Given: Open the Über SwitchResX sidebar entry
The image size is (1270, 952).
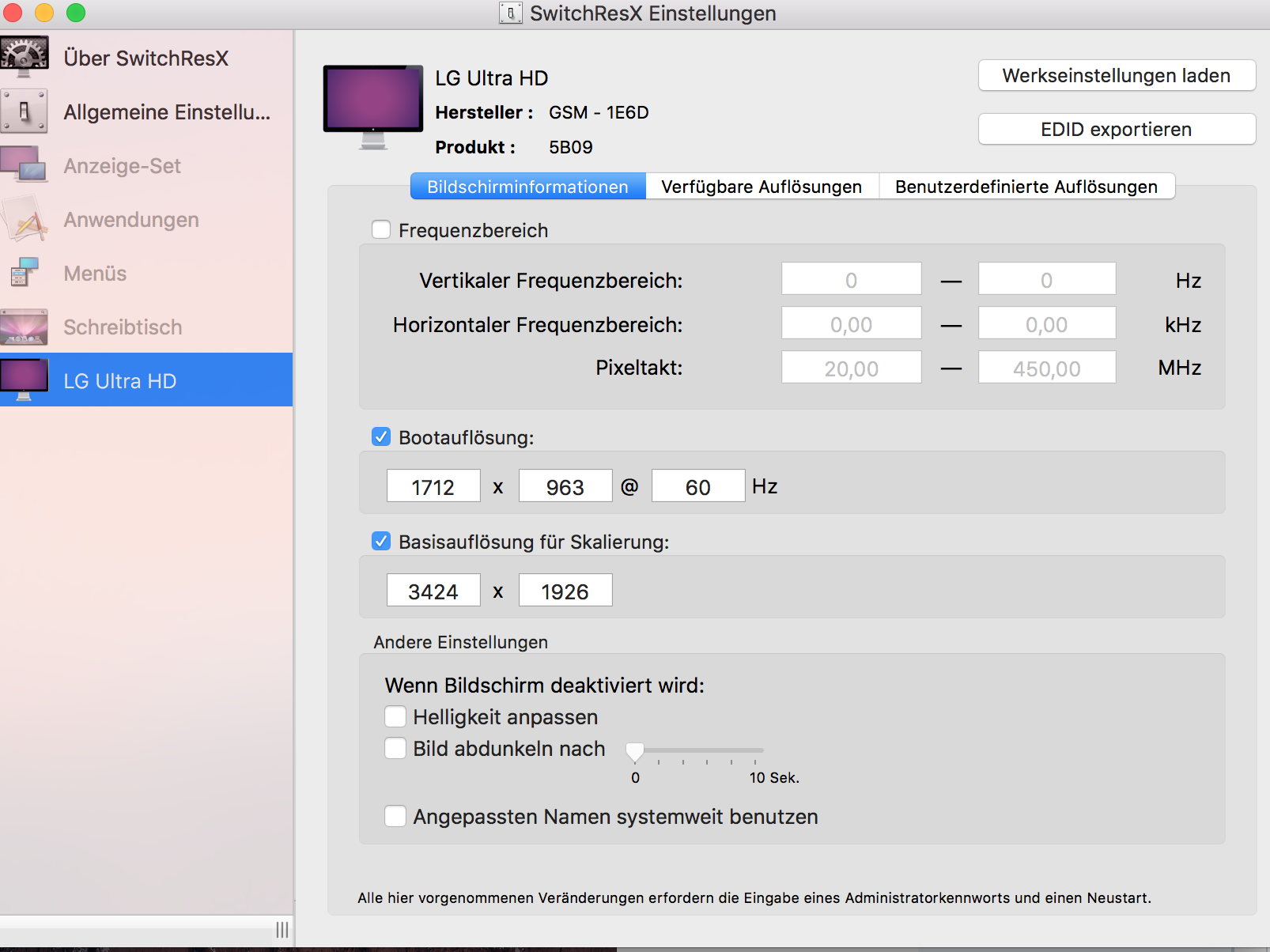Looking at the screenshot, I should tap(146, 59).
